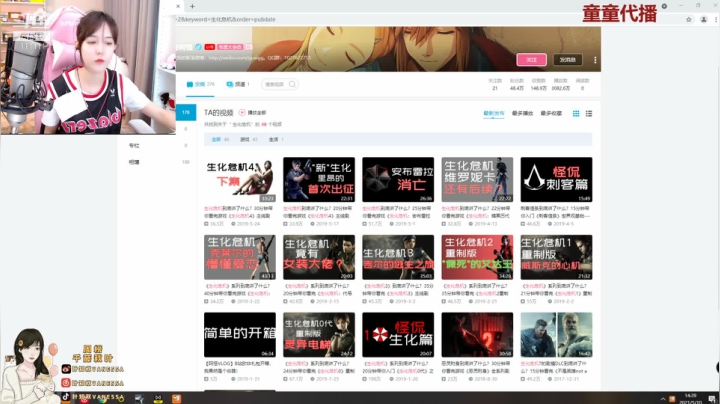Select the 生活 1 category filter
The height and width of the screenshot is (404, 720).
pyautogui.click(x=276, y=140)
